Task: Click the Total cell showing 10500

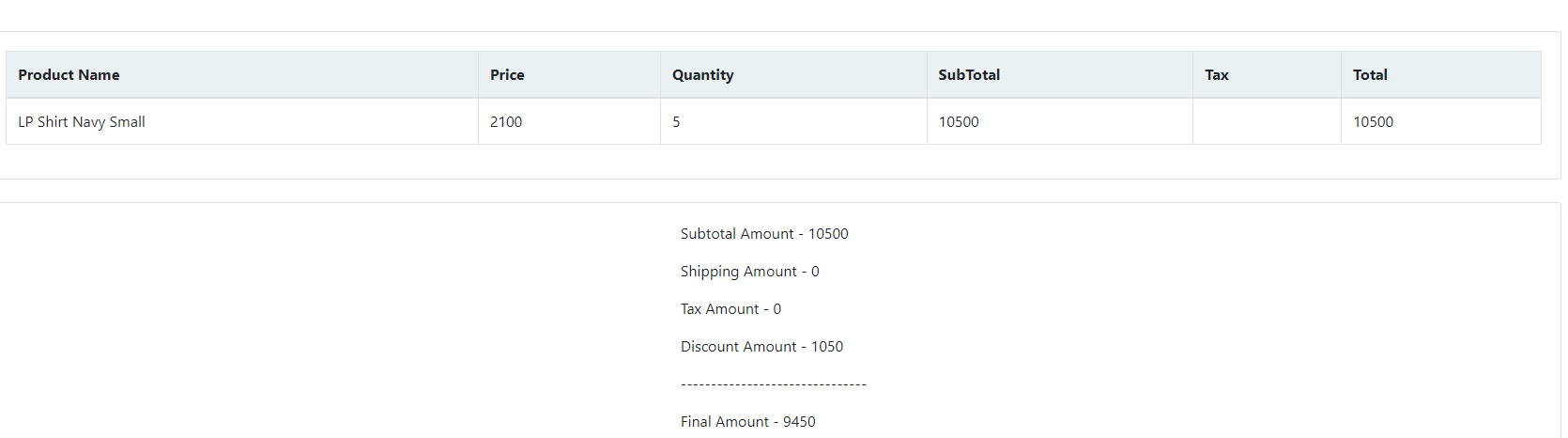Action: click(1441, 122)
